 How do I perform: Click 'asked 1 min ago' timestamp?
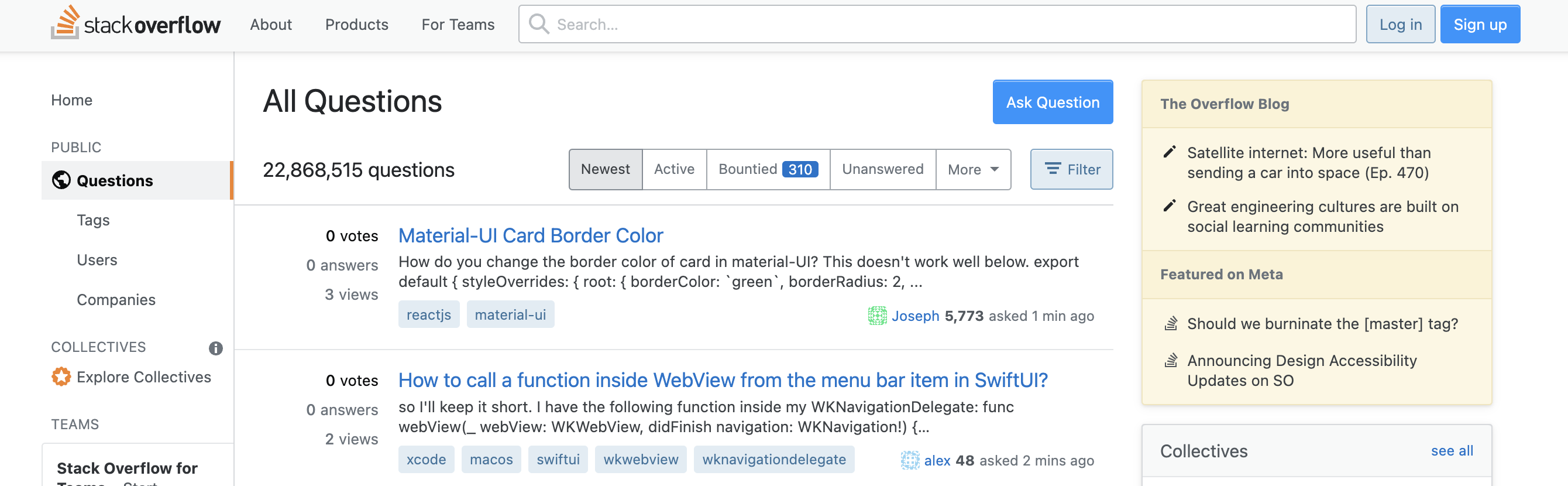pyautogui.click(x=1041, y=316)
